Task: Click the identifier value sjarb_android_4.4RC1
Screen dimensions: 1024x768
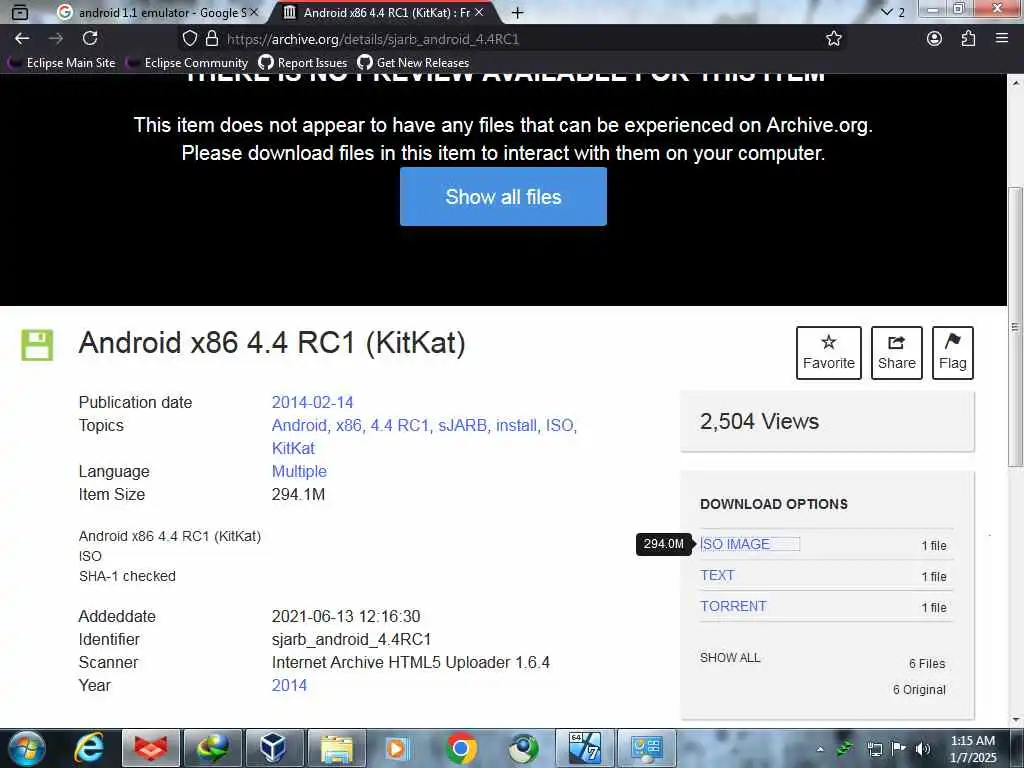Action: 351,639
